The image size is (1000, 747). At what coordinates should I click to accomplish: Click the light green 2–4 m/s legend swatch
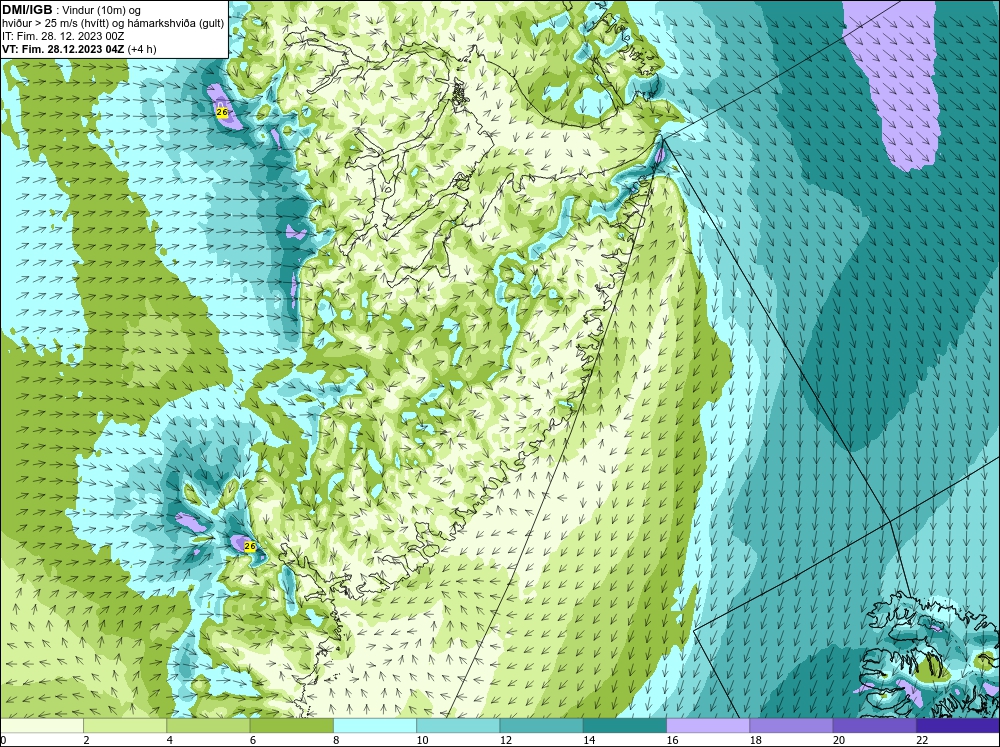coord(125,726)
